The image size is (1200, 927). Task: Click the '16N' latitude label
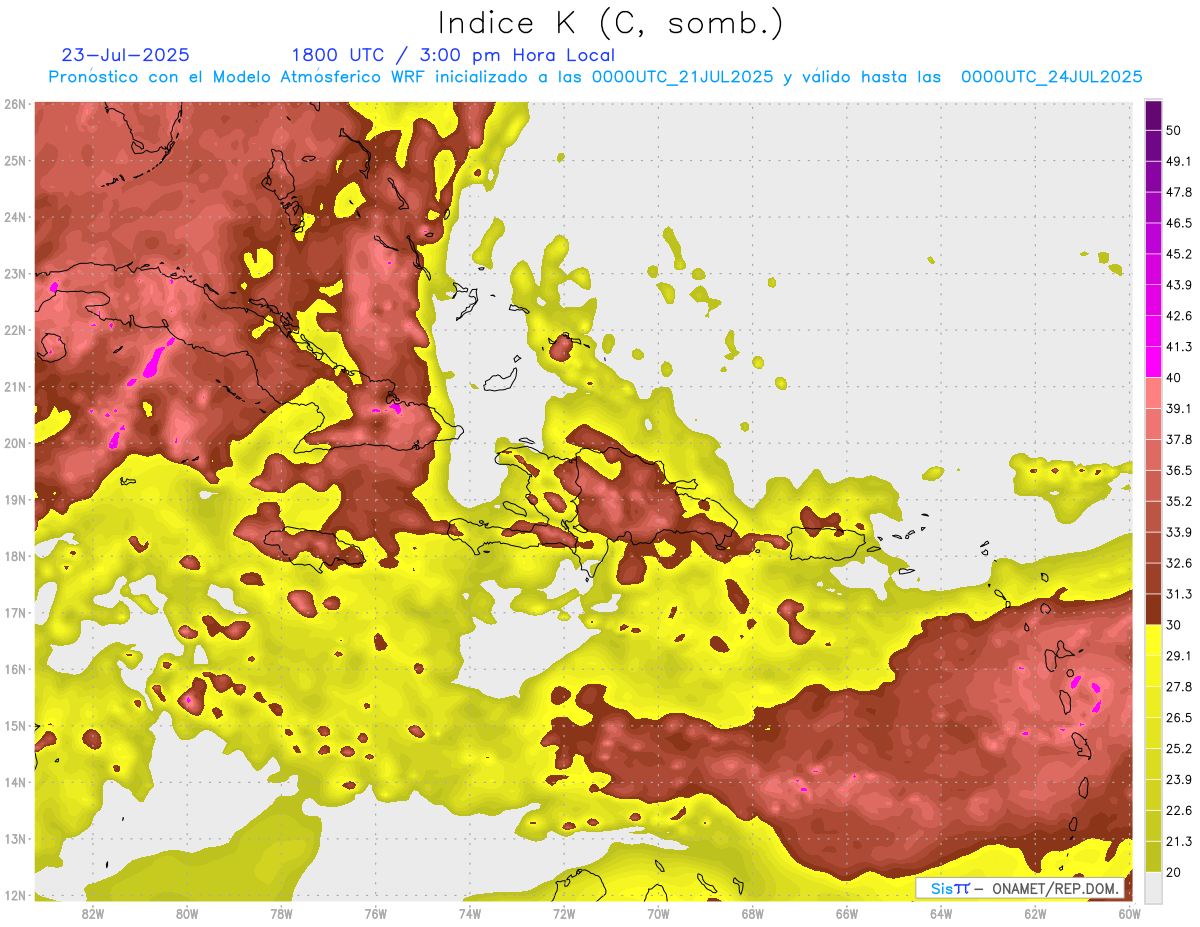click(15, 669)
